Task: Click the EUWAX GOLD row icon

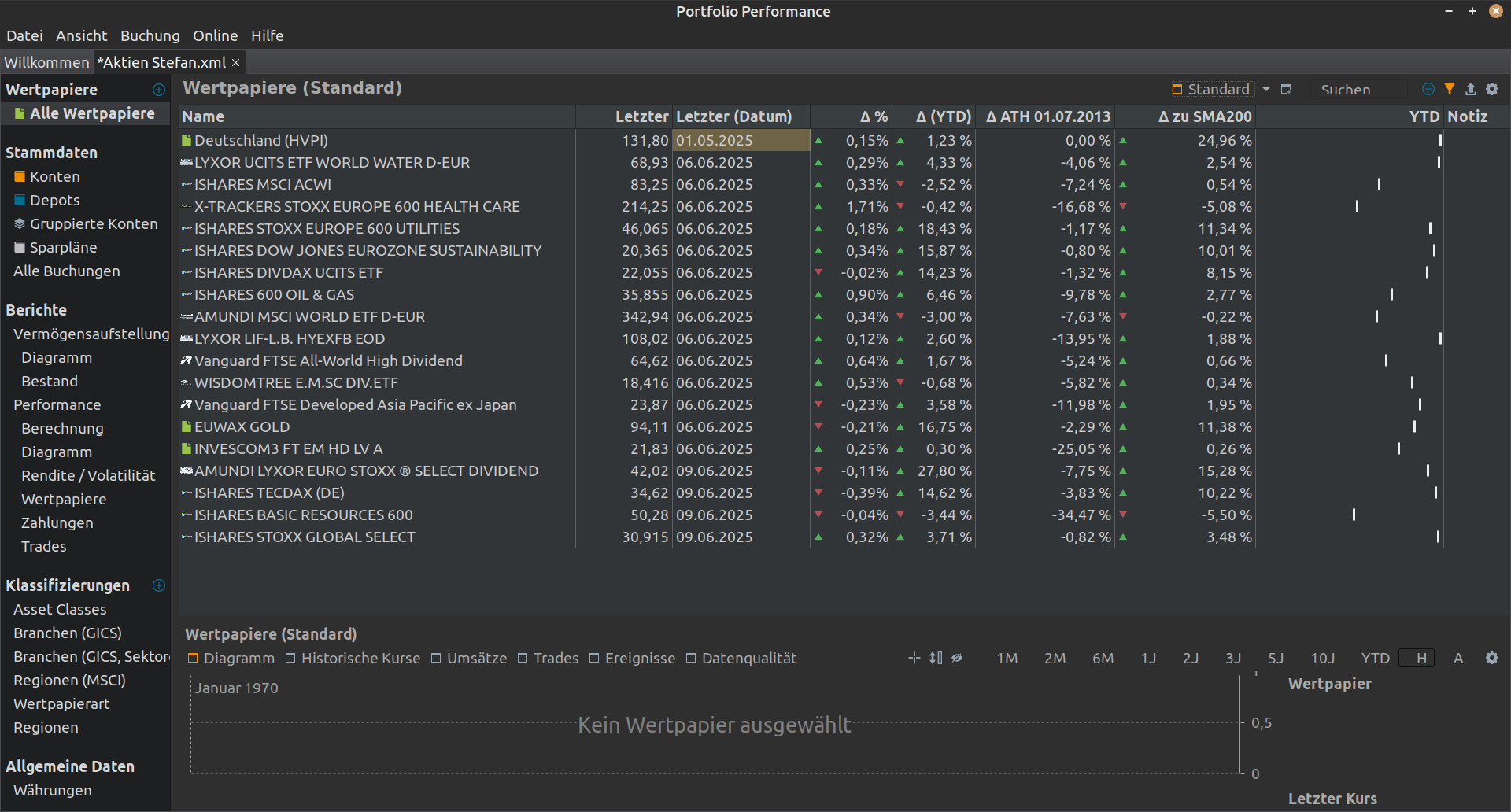Action: pyautogui.click(x=187, y=426)
